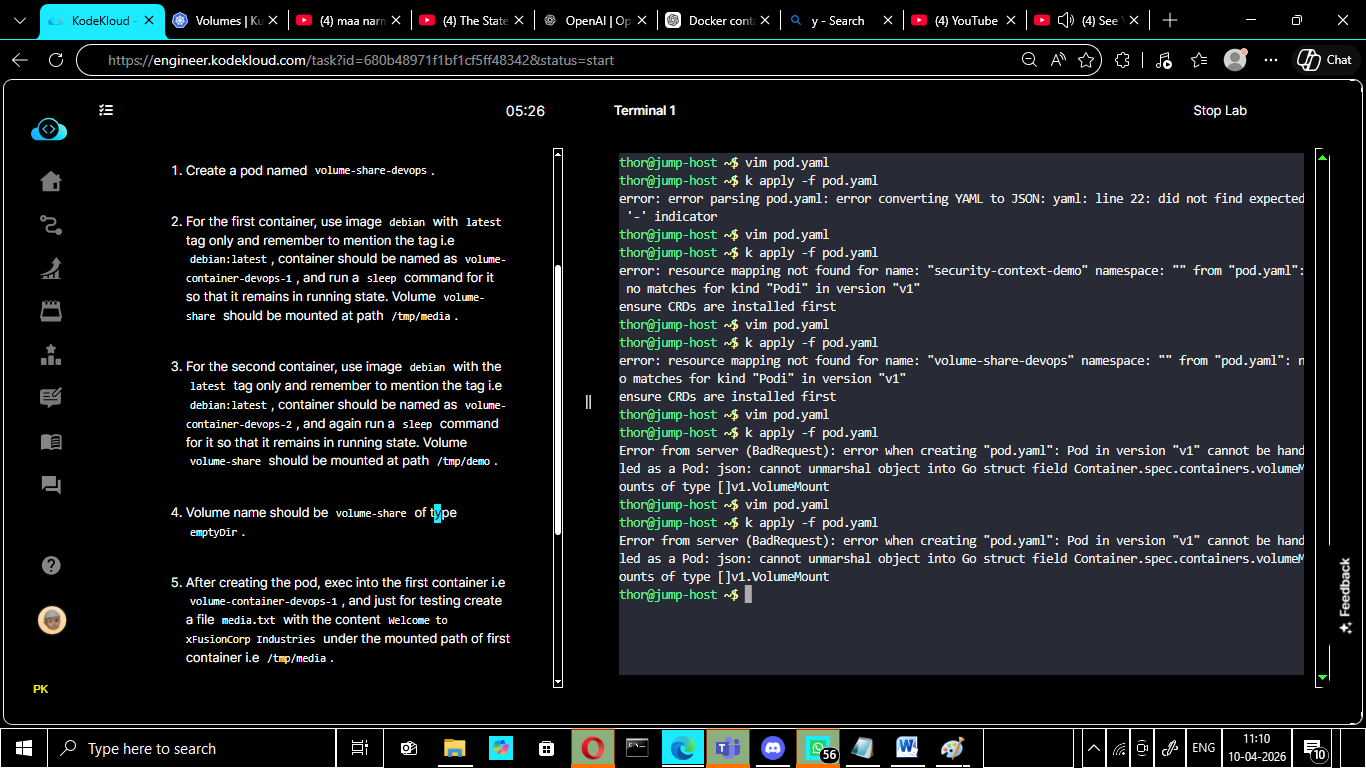The width and height of the screenshot is (1366, 768).
Task: Click the terminal scrollbar green down arrow
Action: coord(1322,678)
